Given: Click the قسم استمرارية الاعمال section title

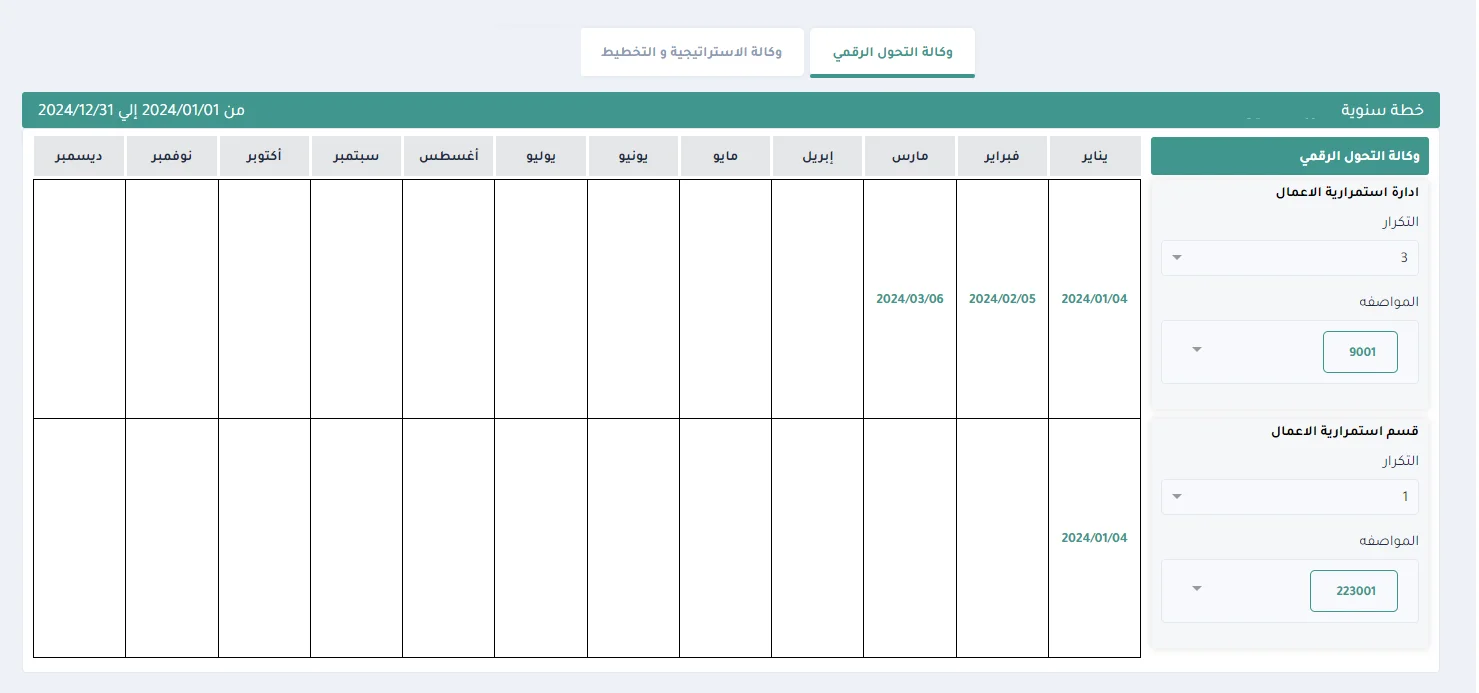Looking at the screenshot, I should coord(1344,432).
